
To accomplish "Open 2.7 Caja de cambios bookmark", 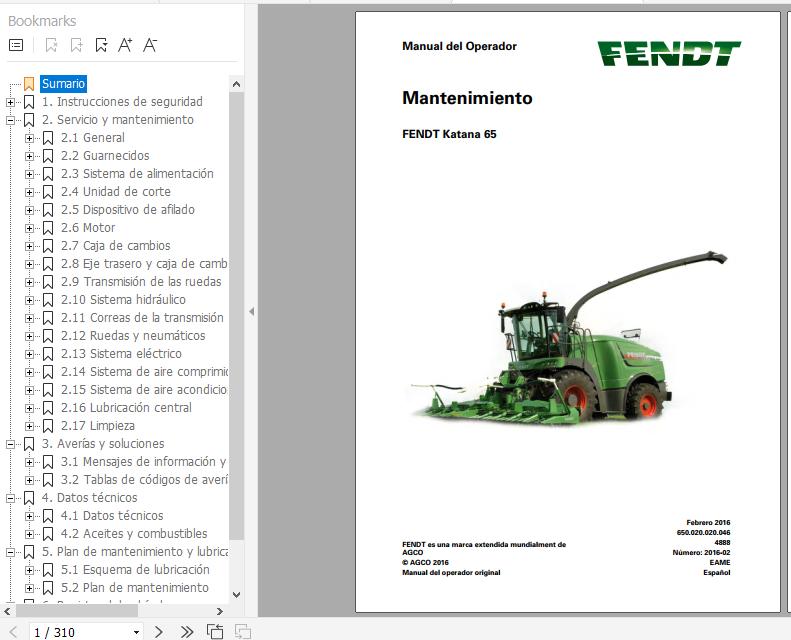I will coord(116,246).
